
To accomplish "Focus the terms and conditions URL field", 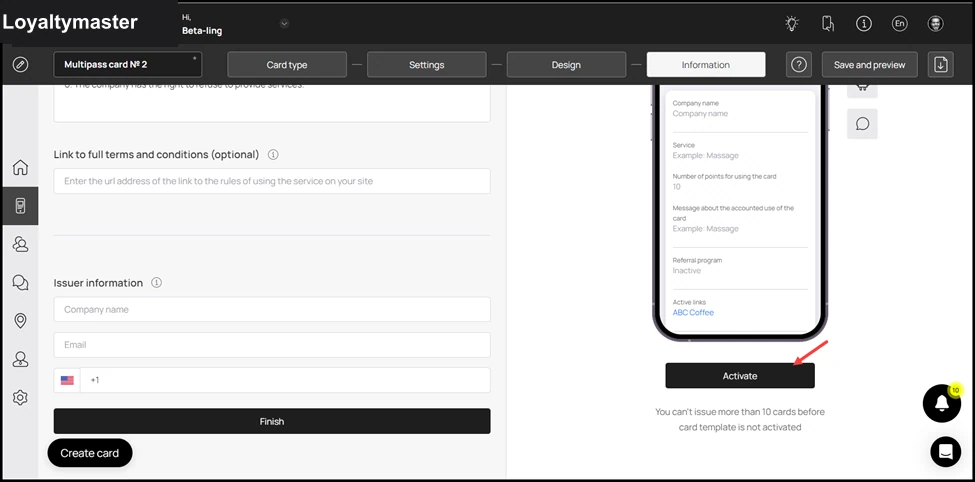I will point(272,181).
